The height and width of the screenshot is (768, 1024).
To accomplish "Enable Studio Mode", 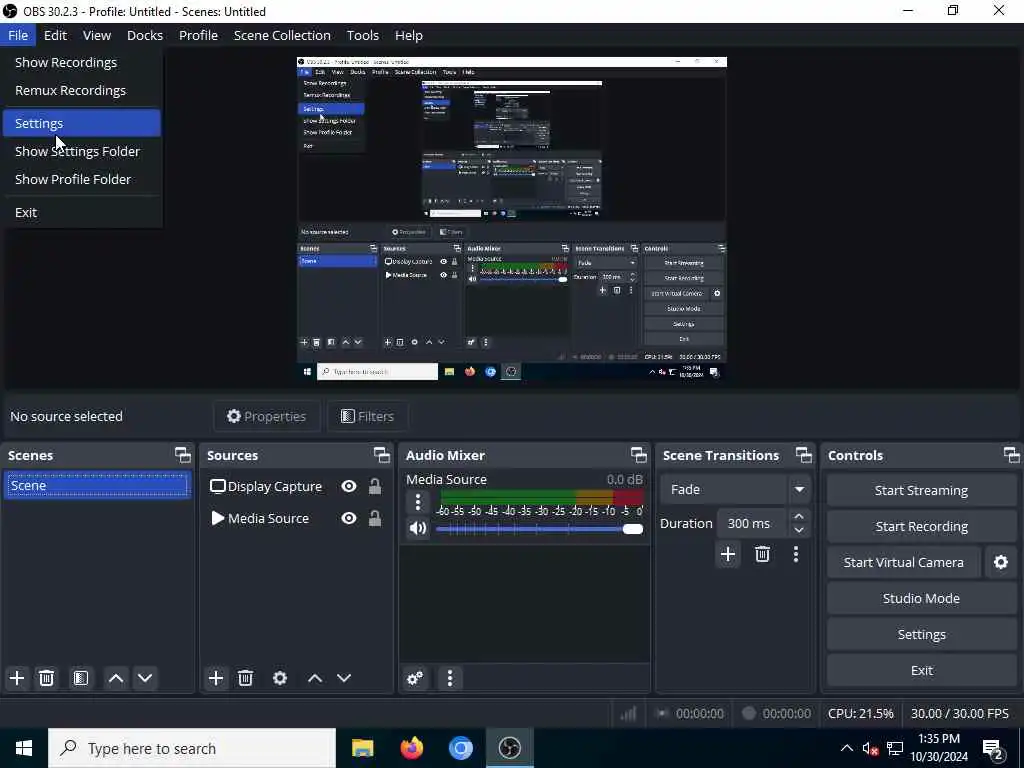I will 921,598.
